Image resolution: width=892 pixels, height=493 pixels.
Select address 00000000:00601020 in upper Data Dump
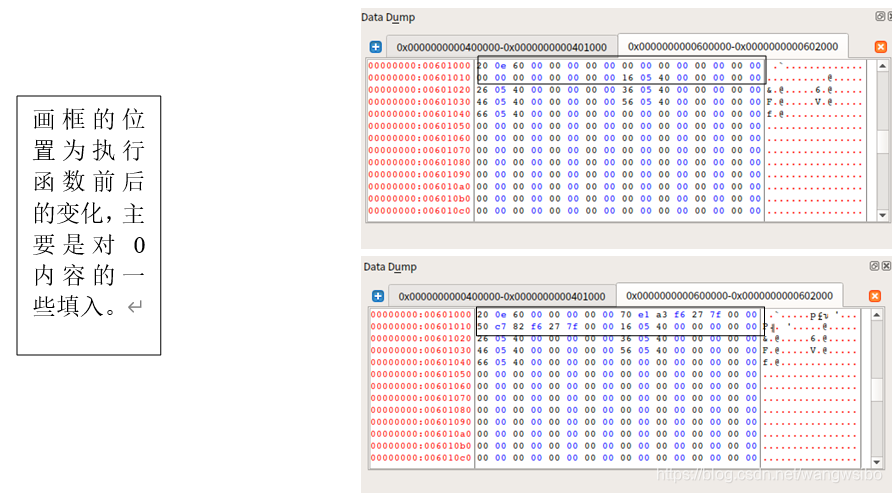(x=419, y=90)
